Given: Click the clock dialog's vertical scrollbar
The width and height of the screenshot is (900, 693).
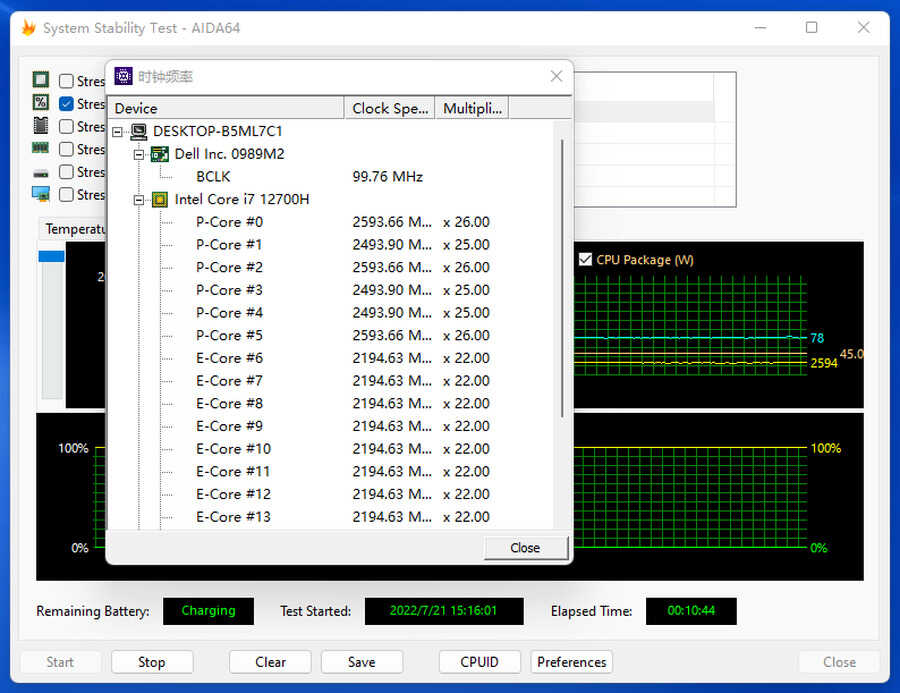Looking at the screenshot, I should 563,280.
